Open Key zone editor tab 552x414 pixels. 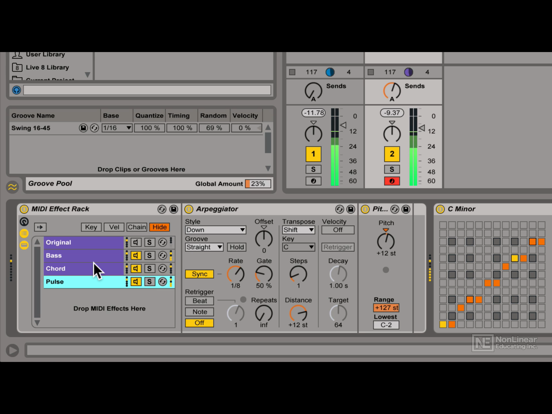[91, 227]
